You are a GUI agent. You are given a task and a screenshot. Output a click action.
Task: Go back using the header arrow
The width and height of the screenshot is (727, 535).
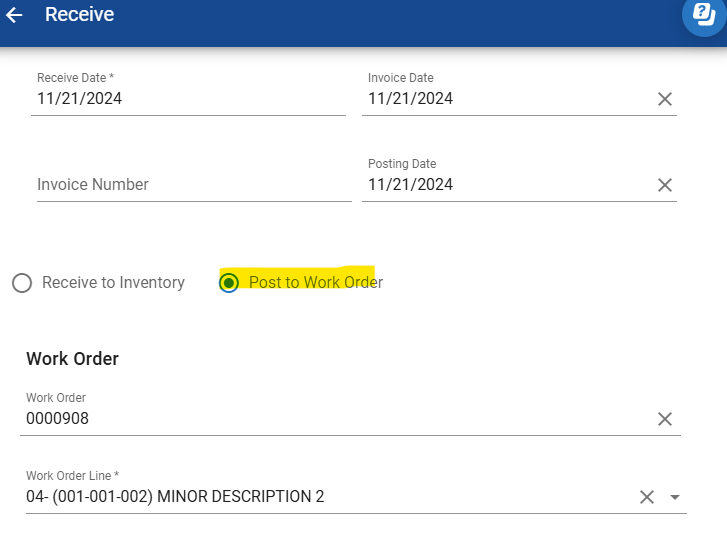coord(15,15)
